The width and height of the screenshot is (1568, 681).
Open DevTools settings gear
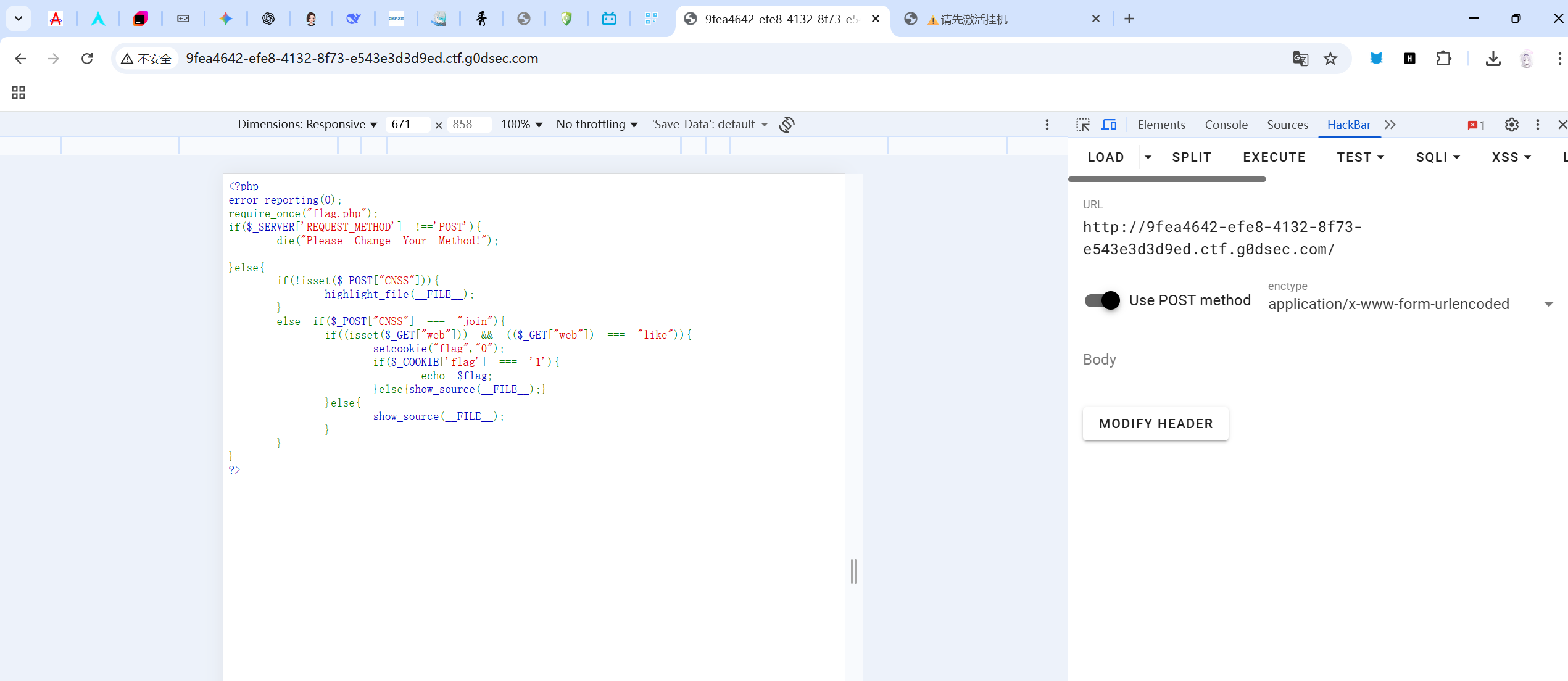click(x=1511, y=125)
